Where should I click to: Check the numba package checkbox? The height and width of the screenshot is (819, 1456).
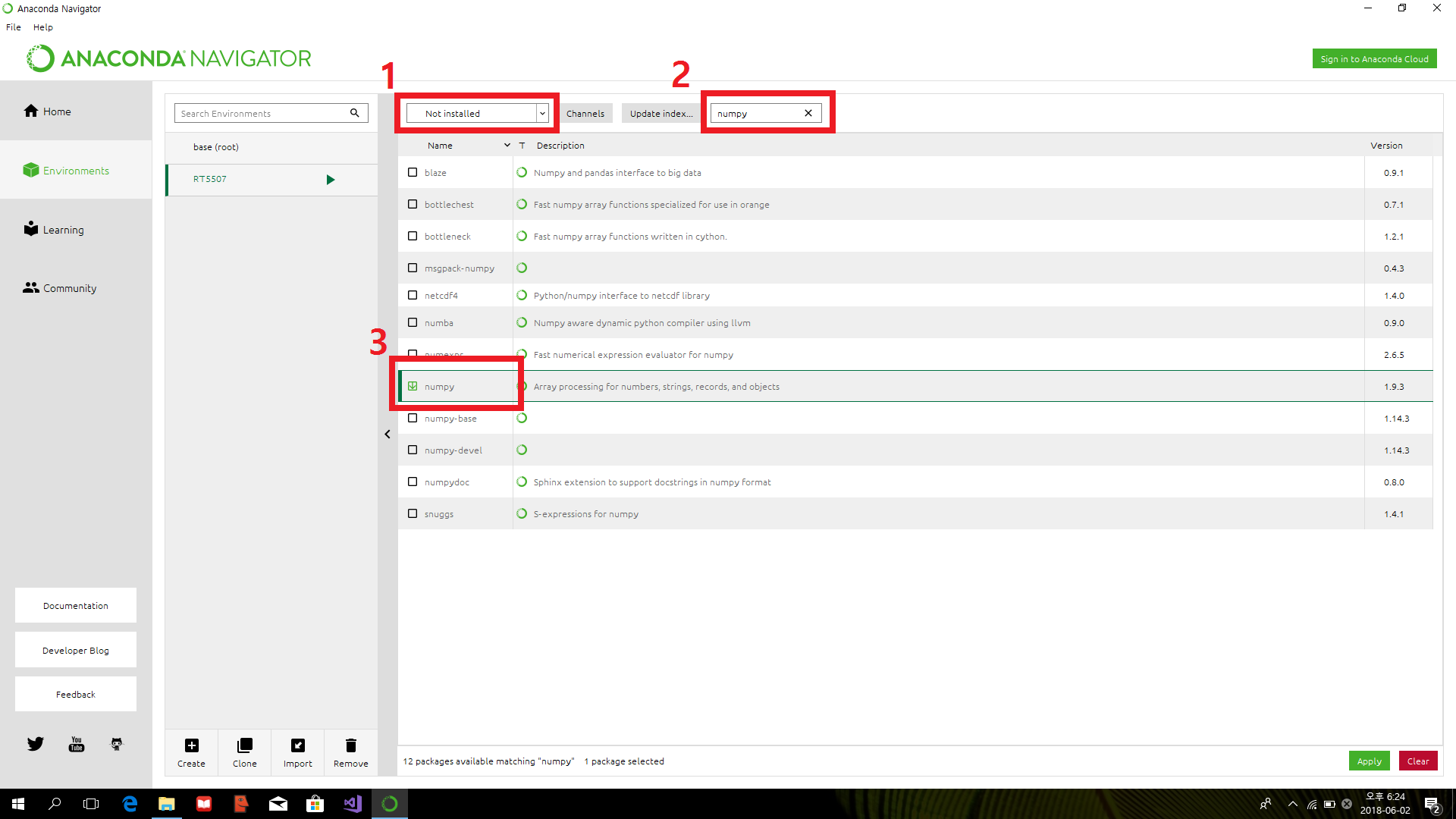coord(413,322)
